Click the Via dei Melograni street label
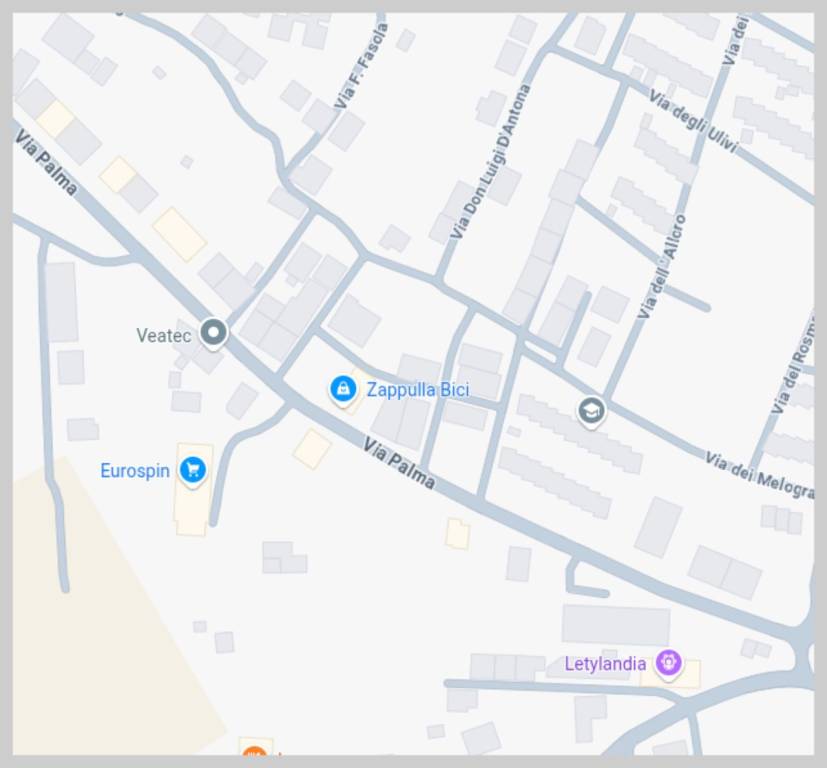Screen dimensions: 827x768 click(760, 475)
